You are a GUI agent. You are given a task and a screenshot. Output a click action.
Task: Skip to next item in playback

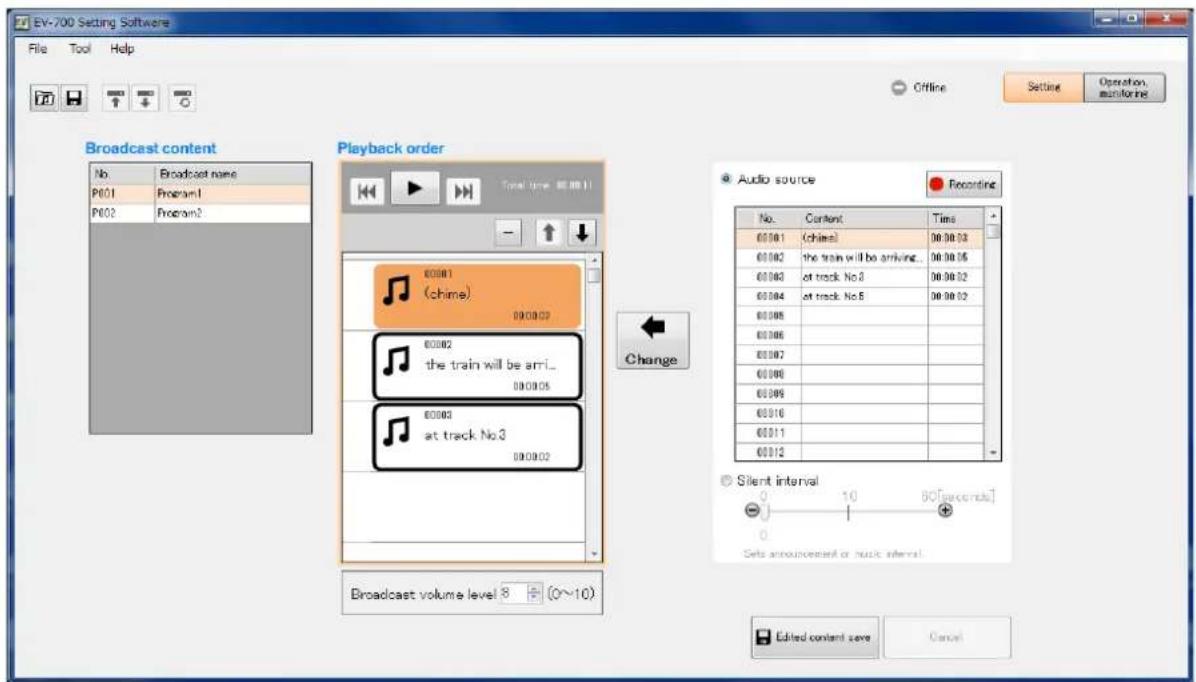click(462, 192)
